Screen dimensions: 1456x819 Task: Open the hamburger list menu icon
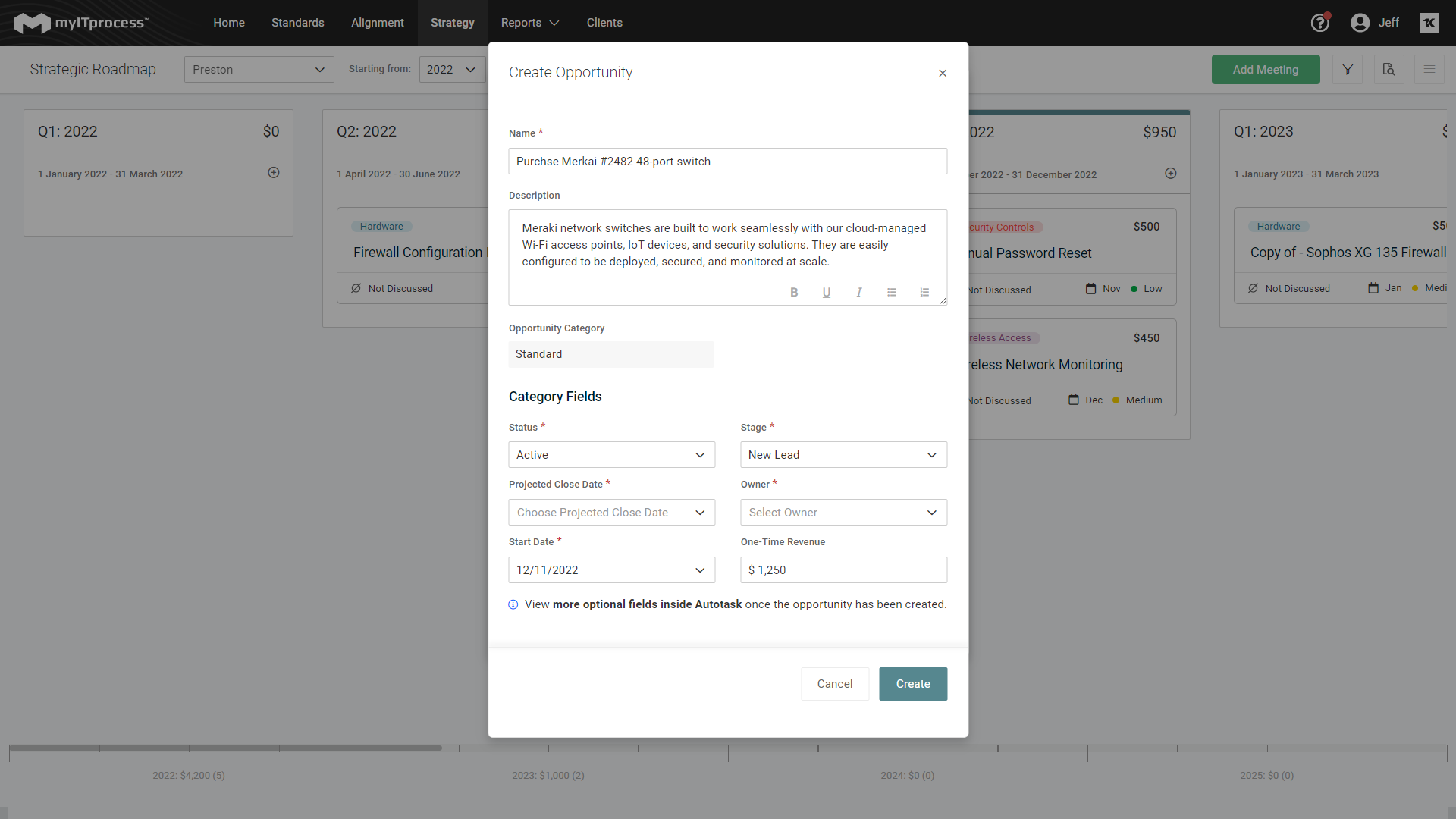(x=1429, y=69)
